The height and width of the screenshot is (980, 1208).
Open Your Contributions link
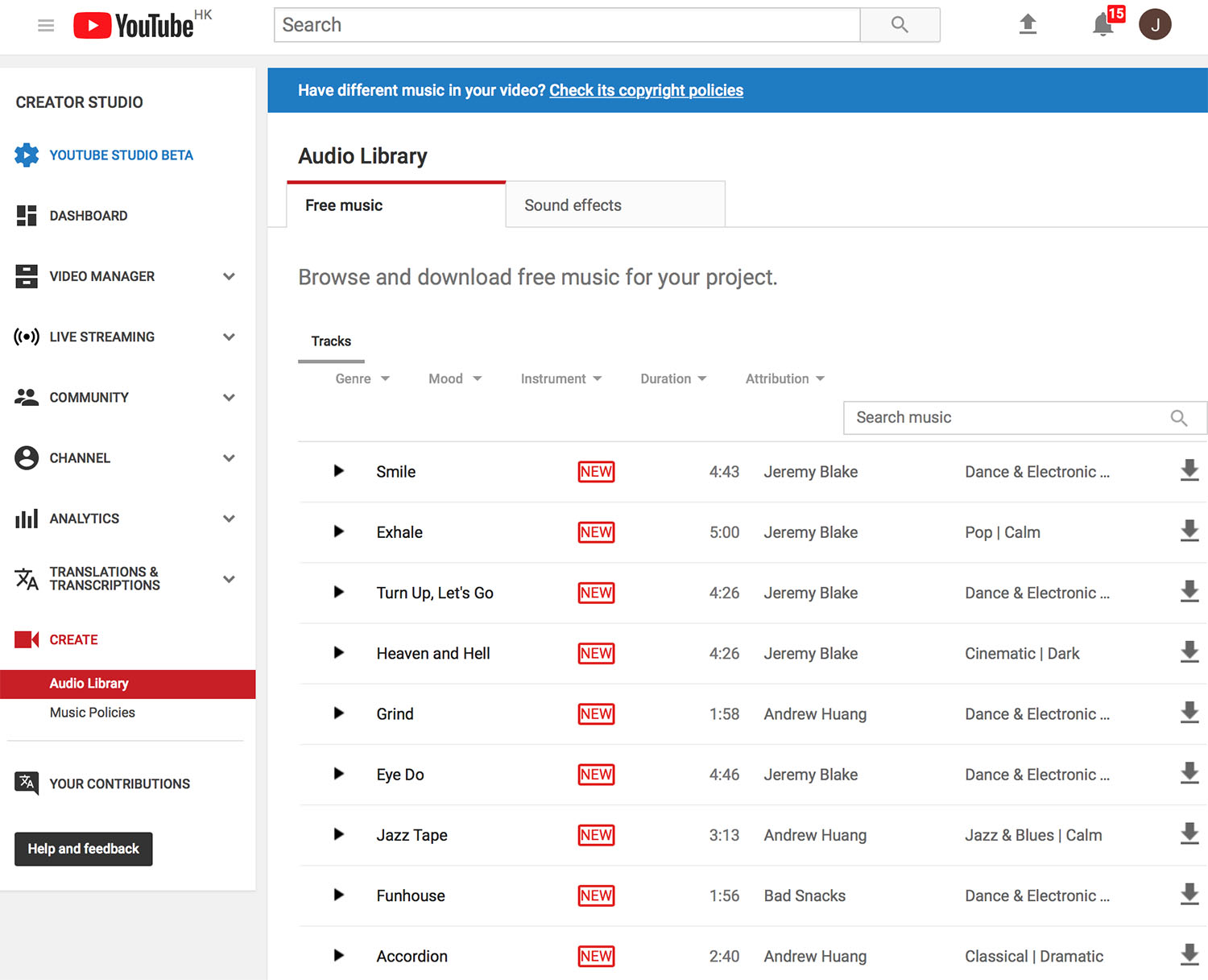(120, 784)
